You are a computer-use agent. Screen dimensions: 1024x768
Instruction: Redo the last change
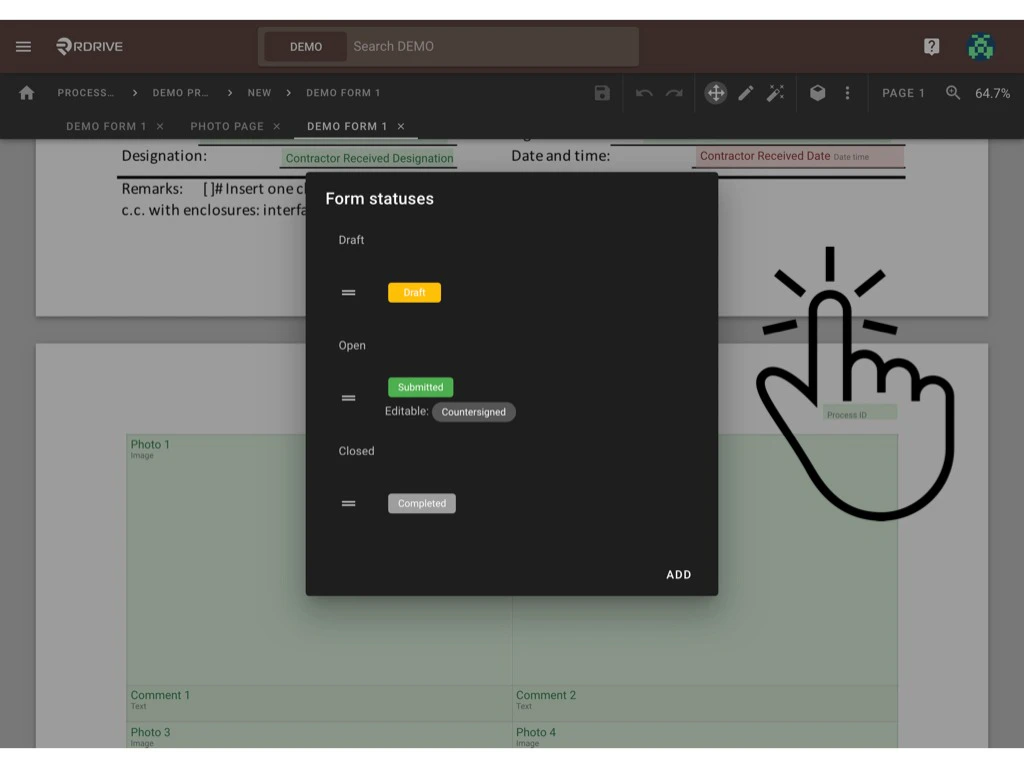click(673, 92)
